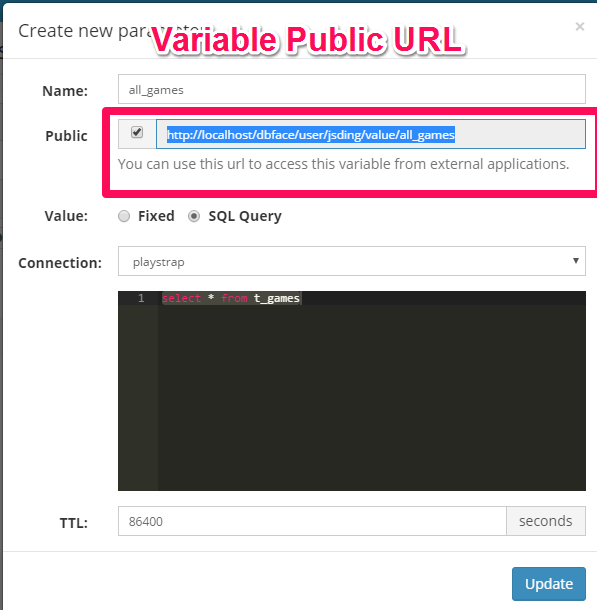
Task: Close the Create new parameter dialog
Action: [x=579, y=26]
